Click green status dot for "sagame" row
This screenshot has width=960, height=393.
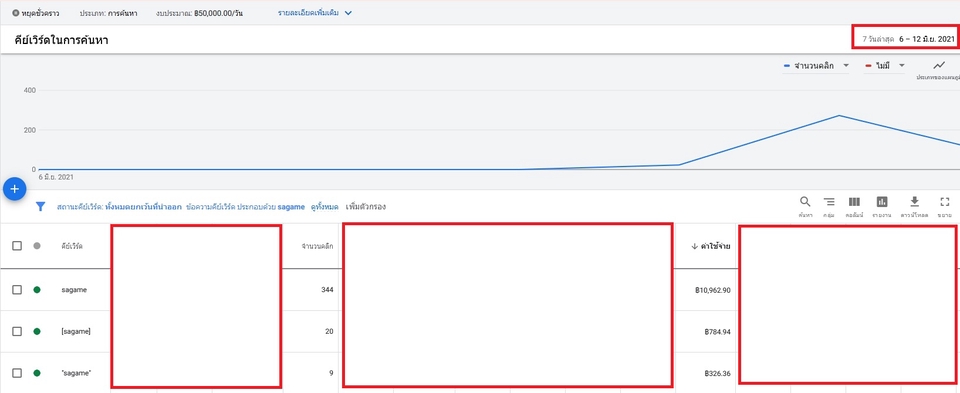click(x=37, y=373)
